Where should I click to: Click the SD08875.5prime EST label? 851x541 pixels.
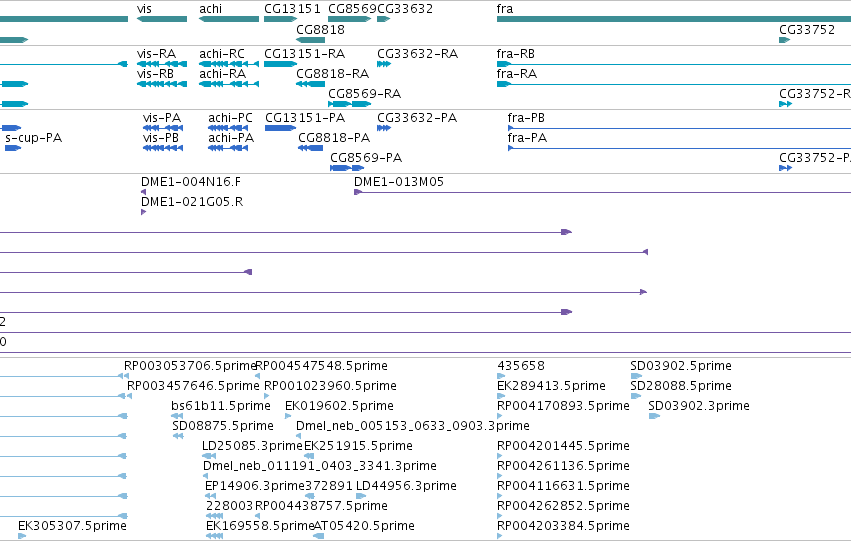point(223,426)
